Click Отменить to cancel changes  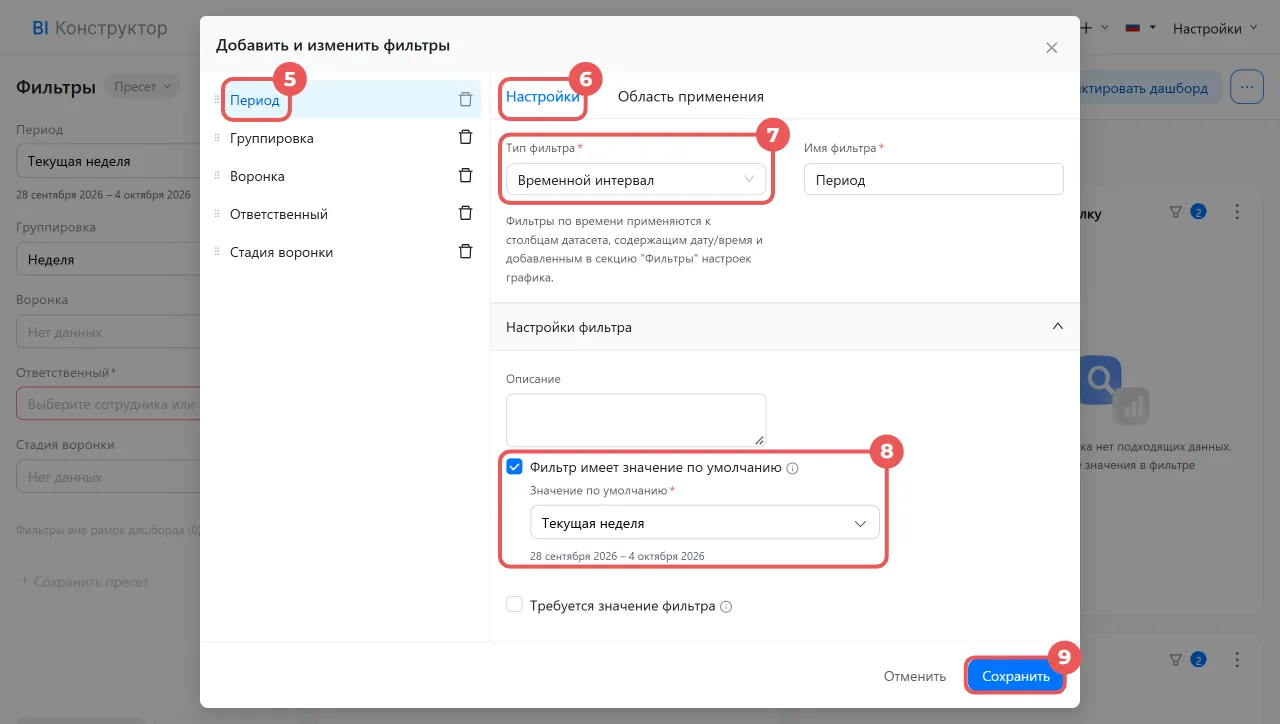(915, 676)
